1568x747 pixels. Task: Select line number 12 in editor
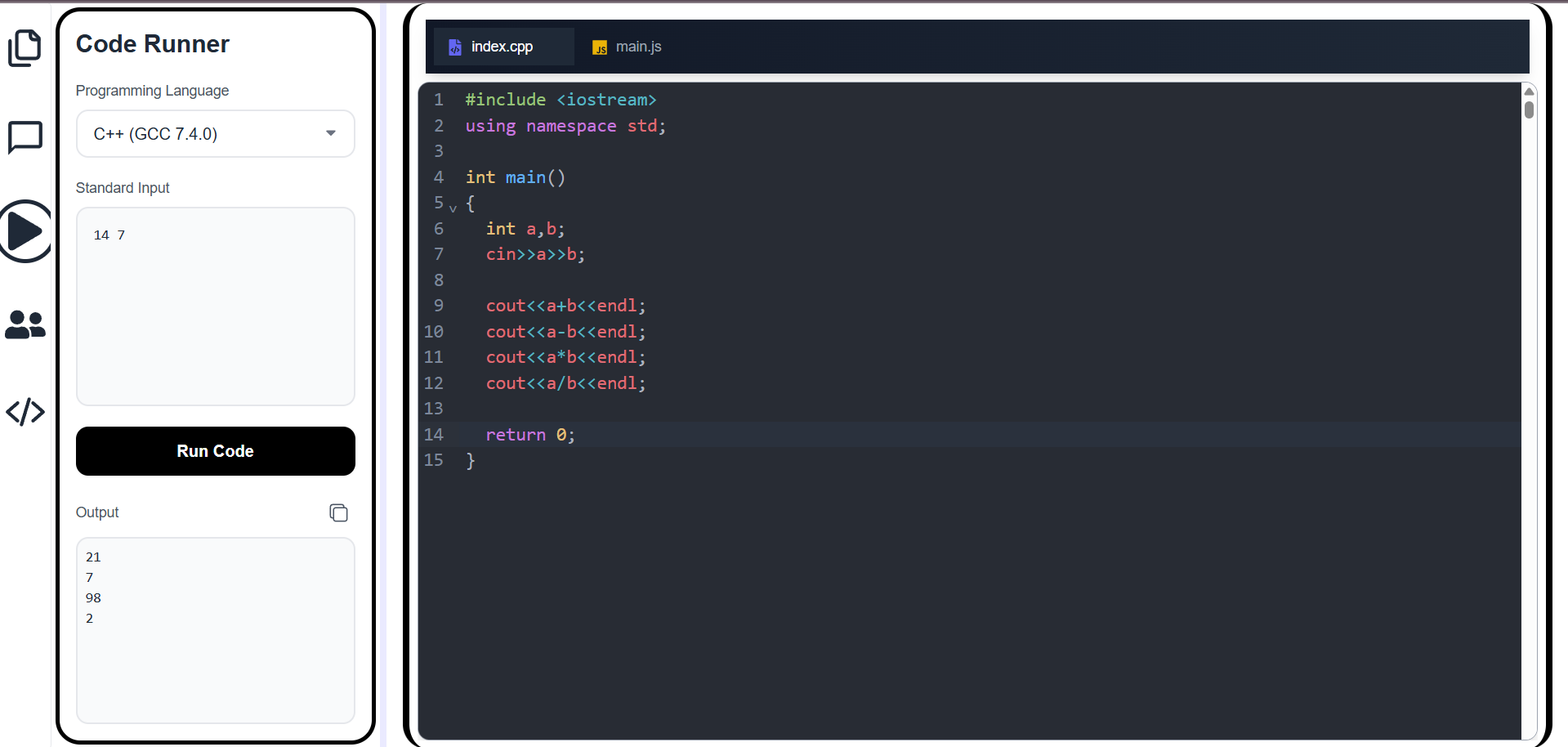434,383
